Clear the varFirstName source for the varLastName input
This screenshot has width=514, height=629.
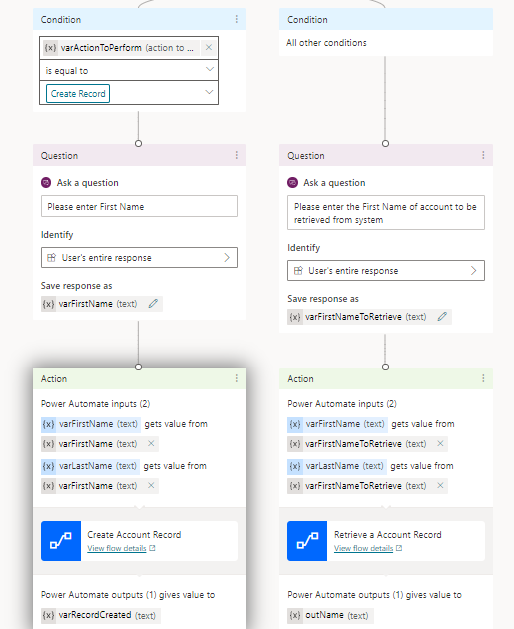click(151, 485)
